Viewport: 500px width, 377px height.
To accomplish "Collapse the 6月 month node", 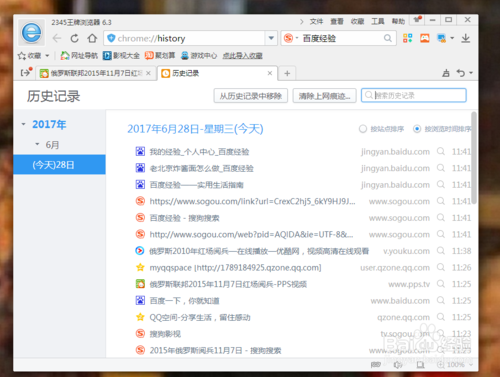I will [37, 144].
